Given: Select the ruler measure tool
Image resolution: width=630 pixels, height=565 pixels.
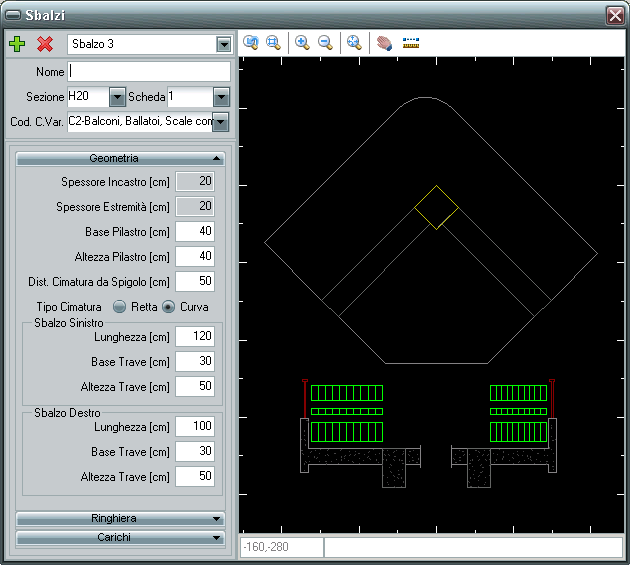Looking at the screenshot, I should coord(411,43).
